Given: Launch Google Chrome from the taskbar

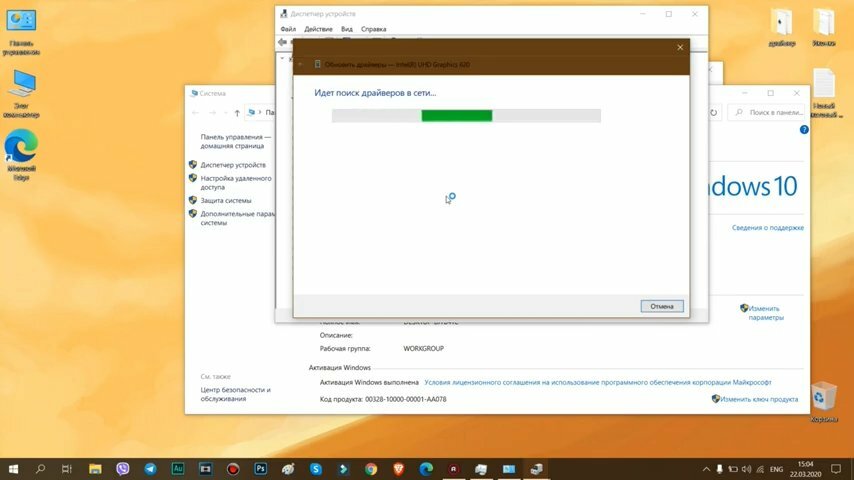Looking at the screenshot, I should pos(371,469).
